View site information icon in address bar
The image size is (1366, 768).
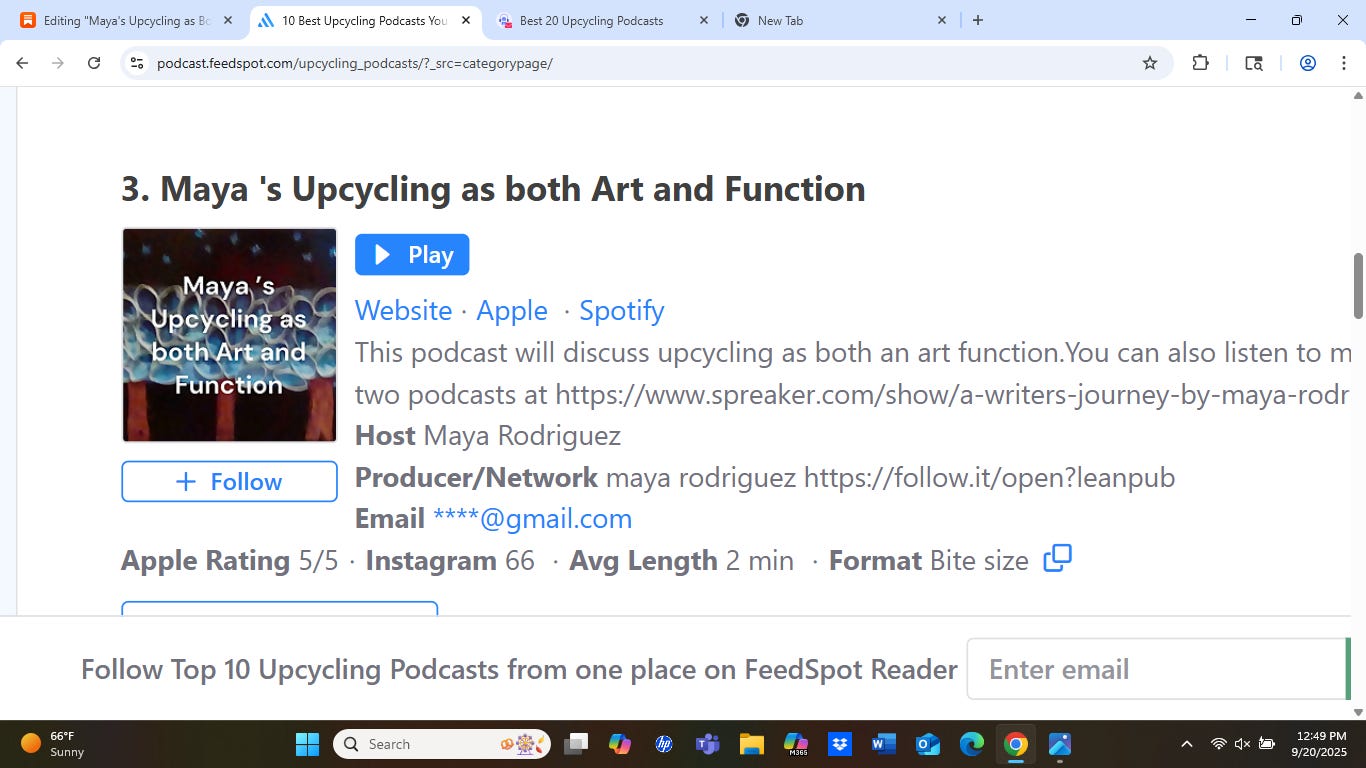click(x=138, y=63)
